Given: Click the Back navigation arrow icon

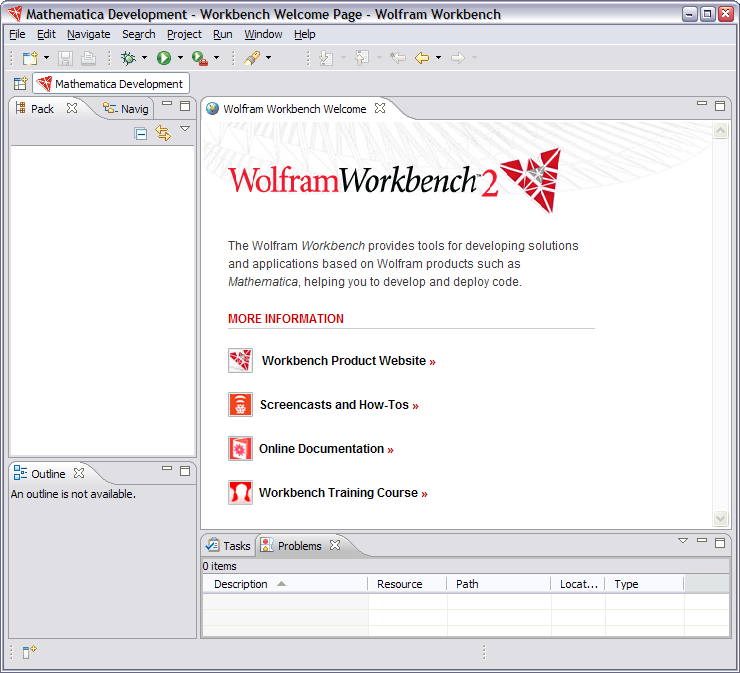Looking at the screenshot, I should [422, 59].
